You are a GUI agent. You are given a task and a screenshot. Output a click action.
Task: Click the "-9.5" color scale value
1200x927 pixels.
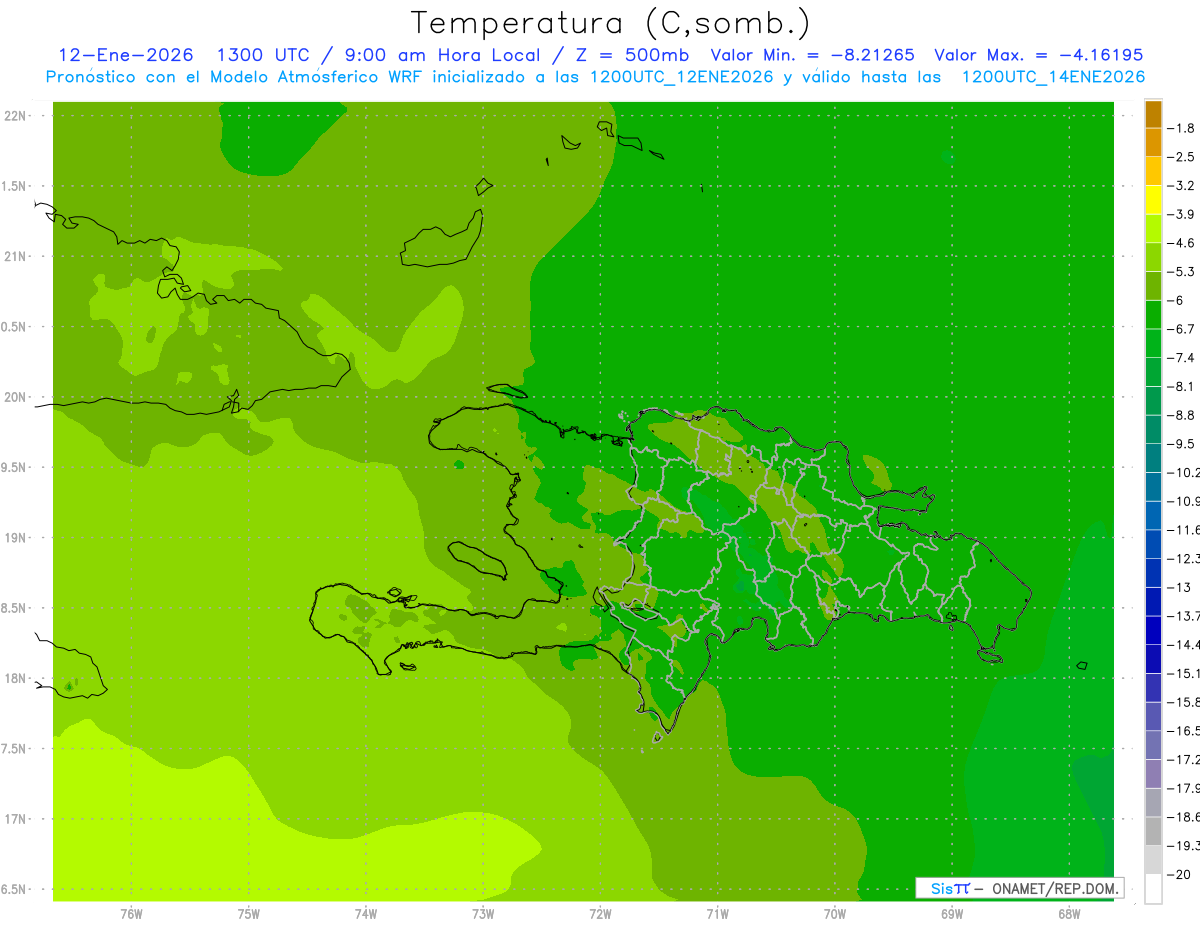coord(1181,444)
